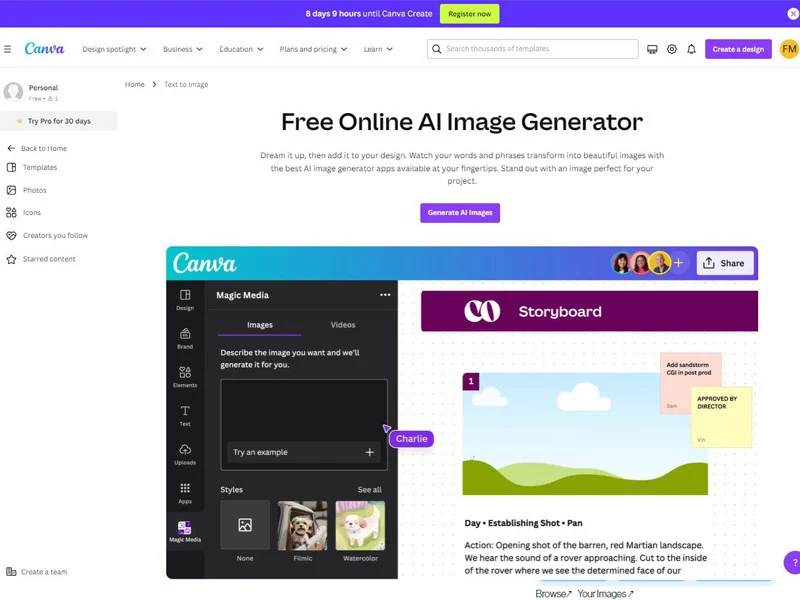This screenshot has height=600, width=800.
Task: Open Magic Media three-dot options
Action: click(x=385, y=295)
